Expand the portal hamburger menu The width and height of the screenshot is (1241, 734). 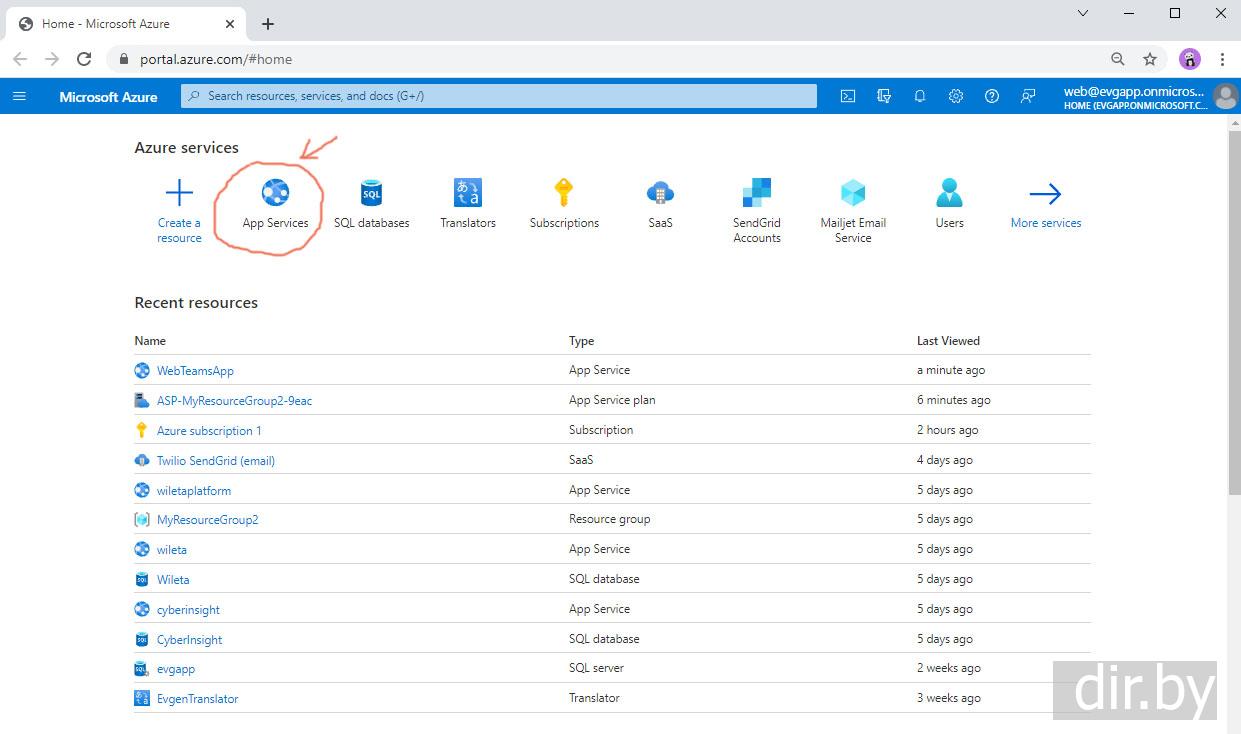(19, 96)
